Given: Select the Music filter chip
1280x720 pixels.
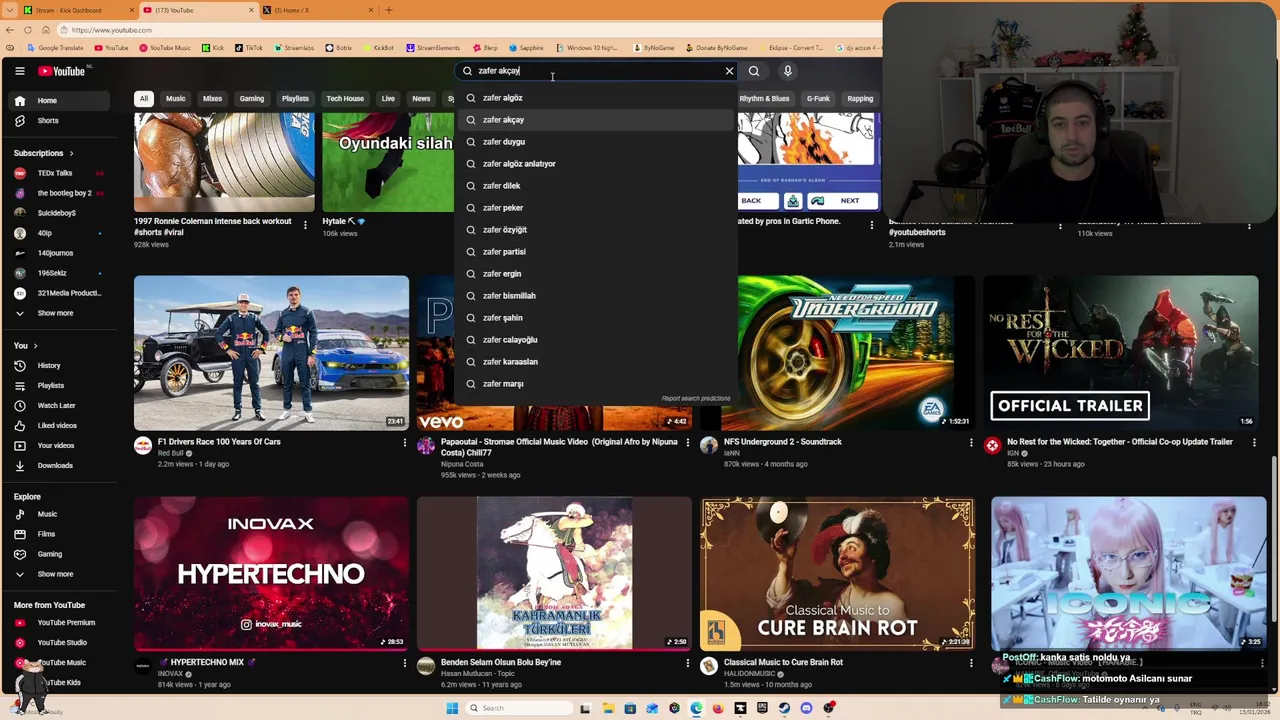Looking at the screenshot, I should pyautogui.click(x=176, y=99).
